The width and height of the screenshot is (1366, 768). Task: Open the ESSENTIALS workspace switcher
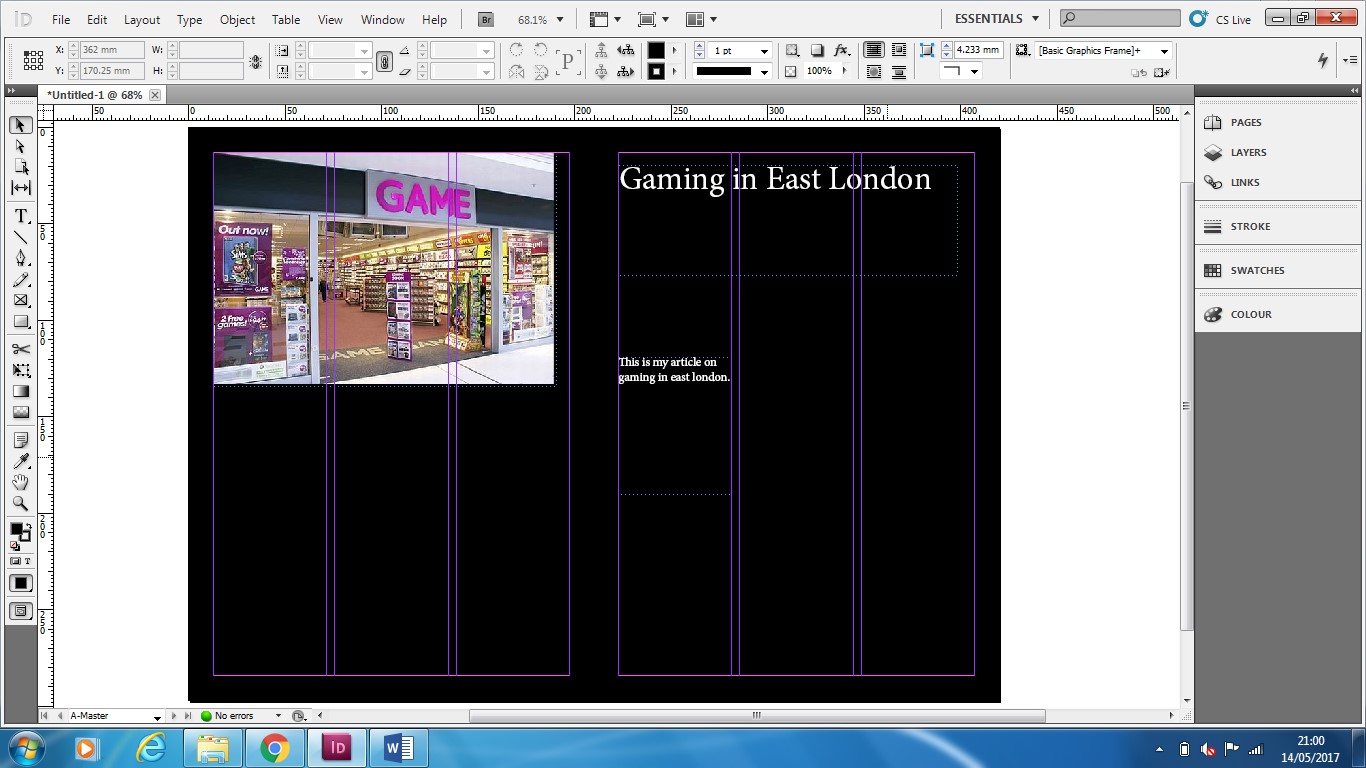[x=996, y=19]
